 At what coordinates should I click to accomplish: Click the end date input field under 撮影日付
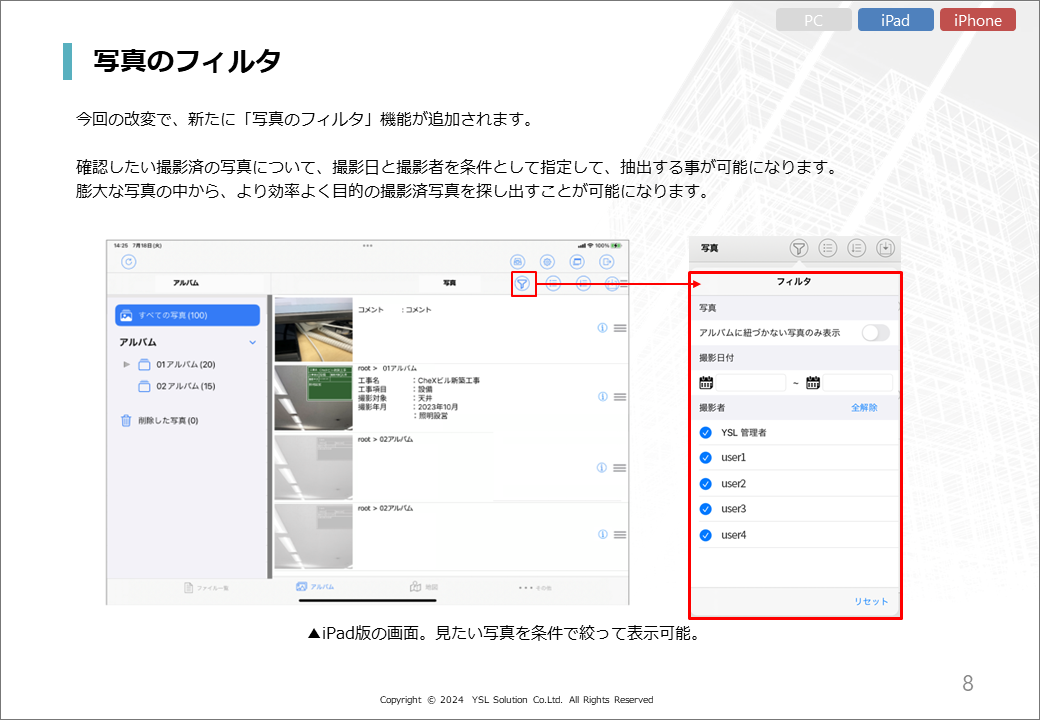point(857,382)
